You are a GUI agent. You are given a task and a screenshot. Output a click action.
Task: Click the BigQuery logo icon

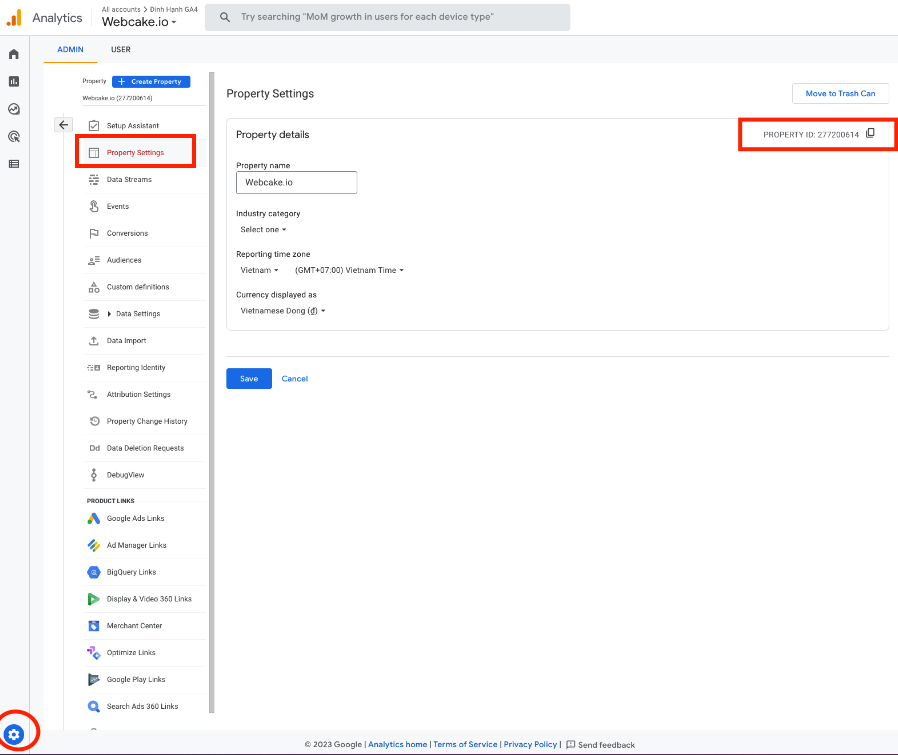click(x=93, y=572)
